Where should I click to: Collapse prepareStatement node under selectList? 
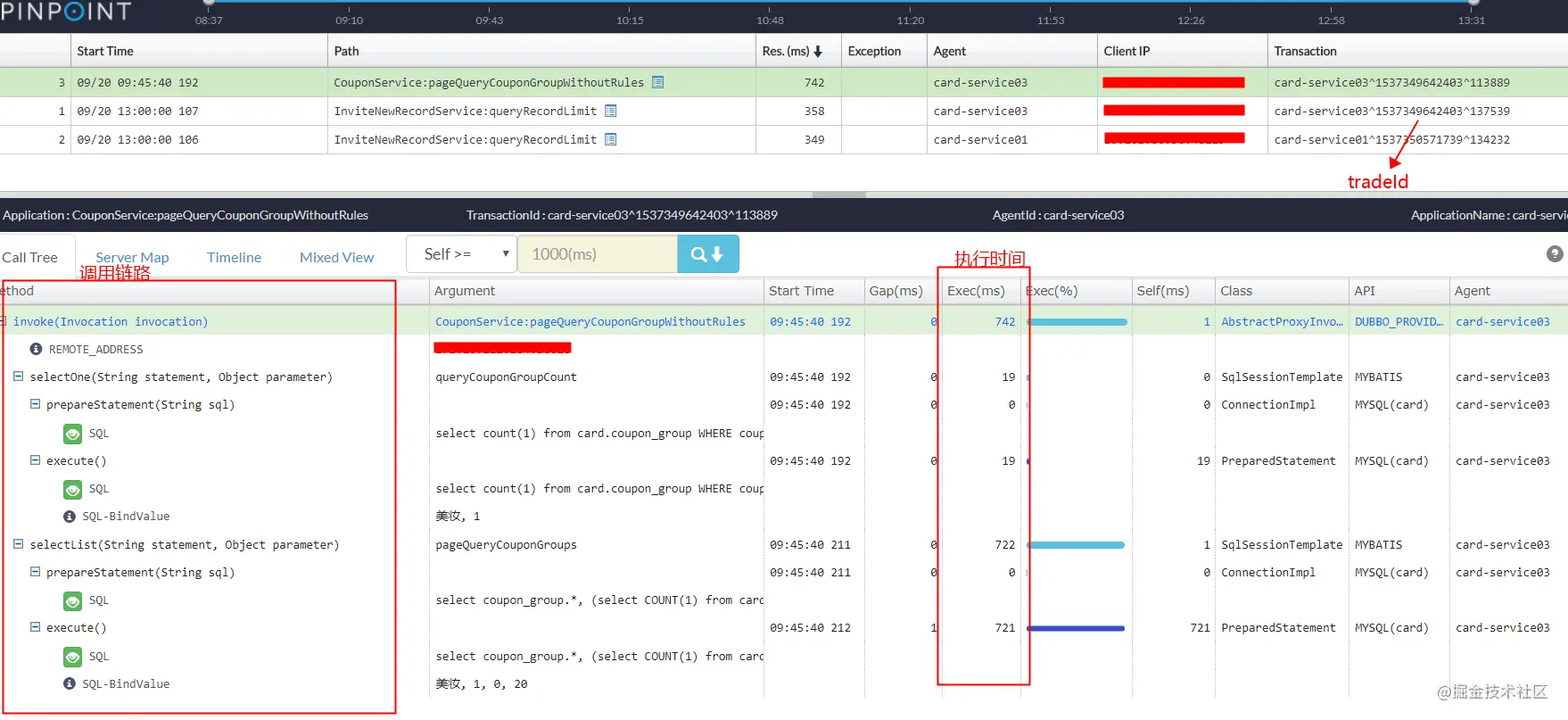[x=35, y=572]
